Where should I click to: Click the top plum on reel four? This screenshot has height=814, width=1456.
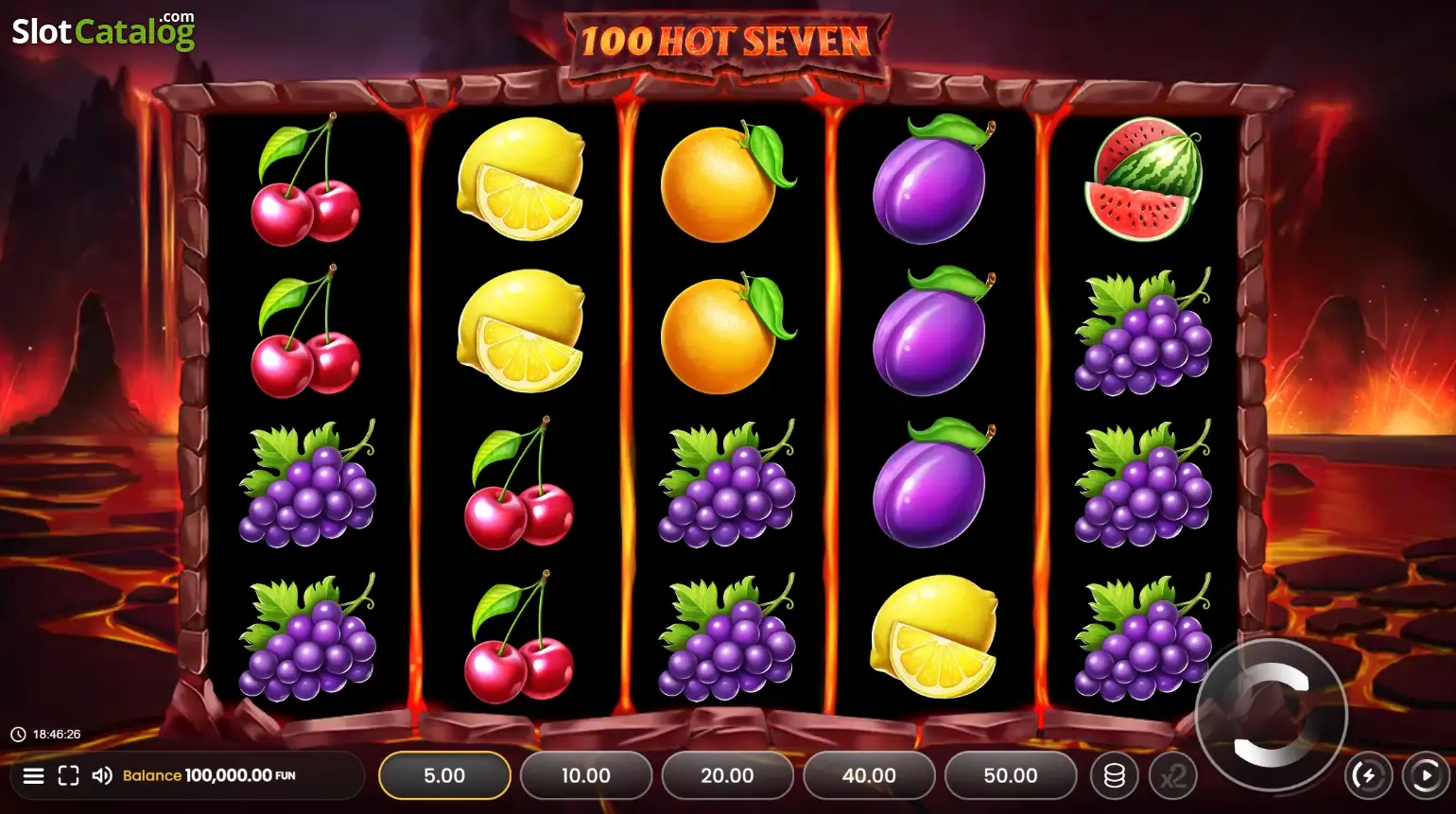pos(931,179)
